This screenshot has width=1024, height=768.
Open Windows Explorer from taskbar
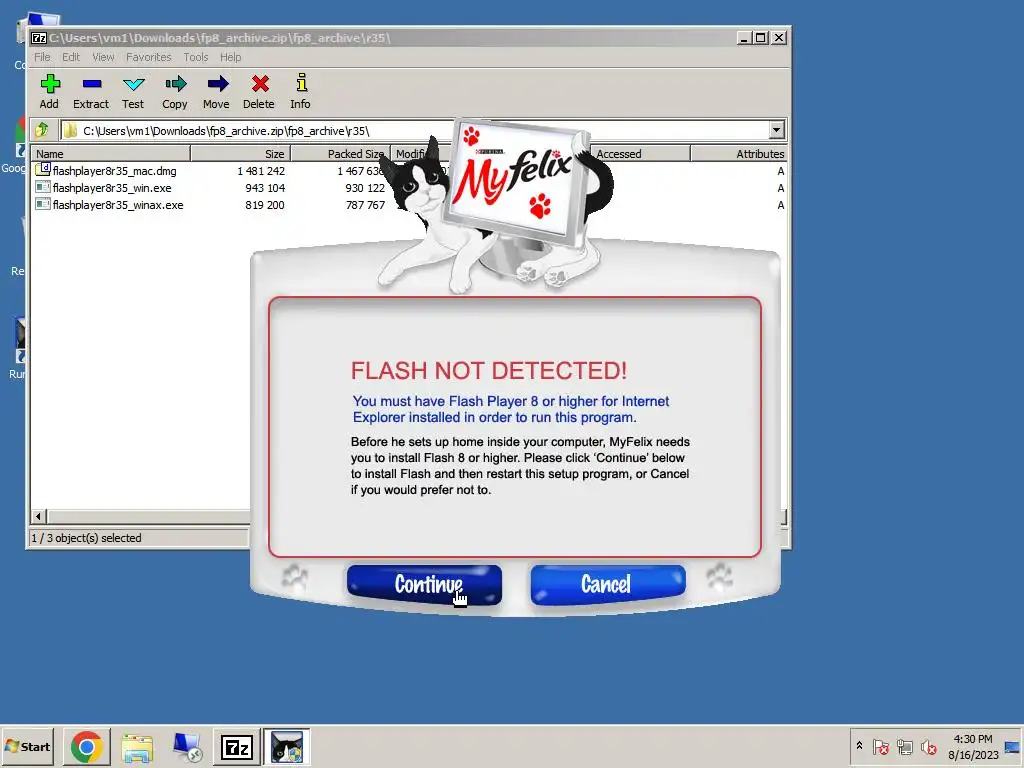coord(136,746)
